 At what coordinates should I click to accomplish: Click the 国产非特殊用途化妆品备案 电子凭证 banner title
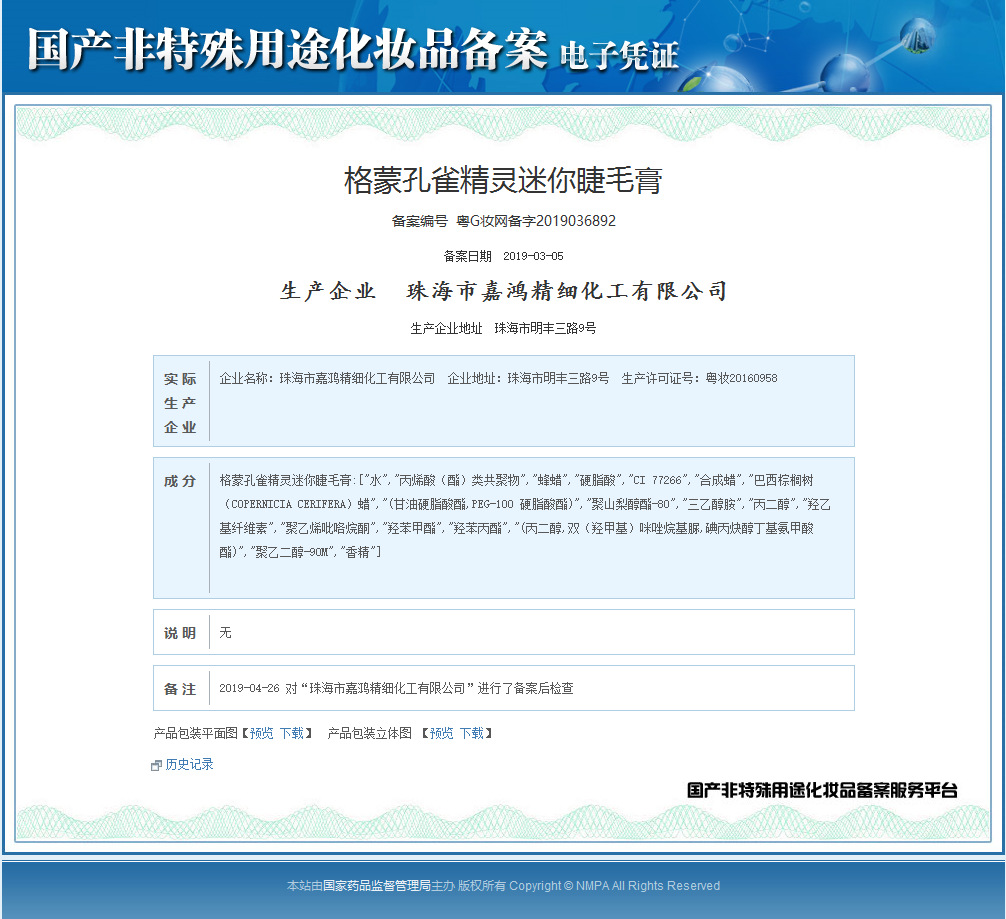click(x=353, y=49)
